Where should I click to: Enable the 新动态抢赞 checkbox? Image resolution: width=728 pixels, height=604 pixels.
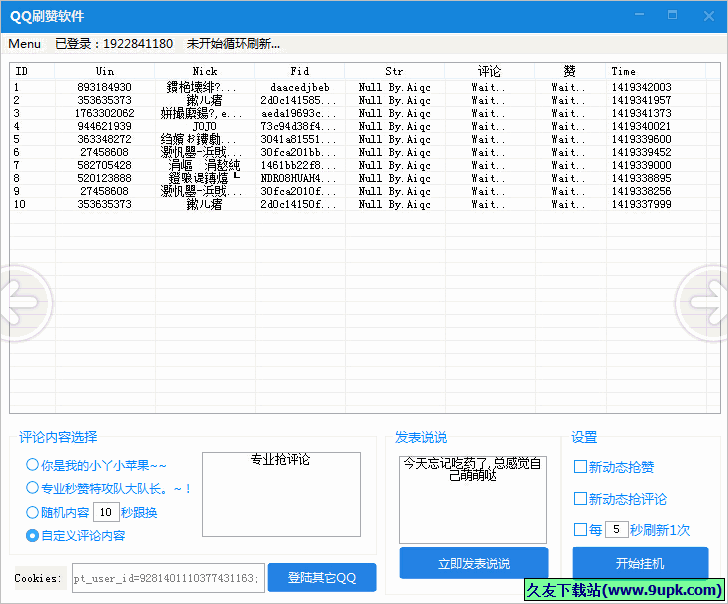pos(580,467)
